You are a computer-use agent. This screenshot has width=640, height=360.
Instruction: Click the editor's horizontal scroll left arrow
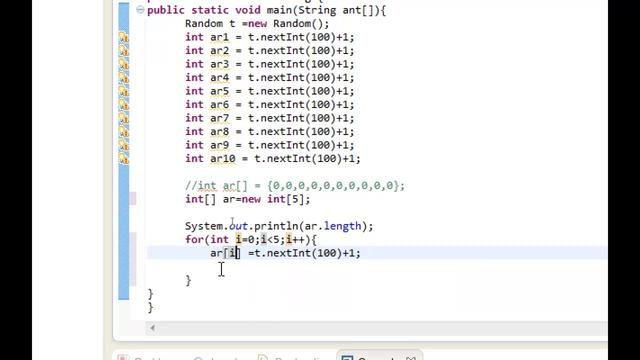click(x=152, y=328)
